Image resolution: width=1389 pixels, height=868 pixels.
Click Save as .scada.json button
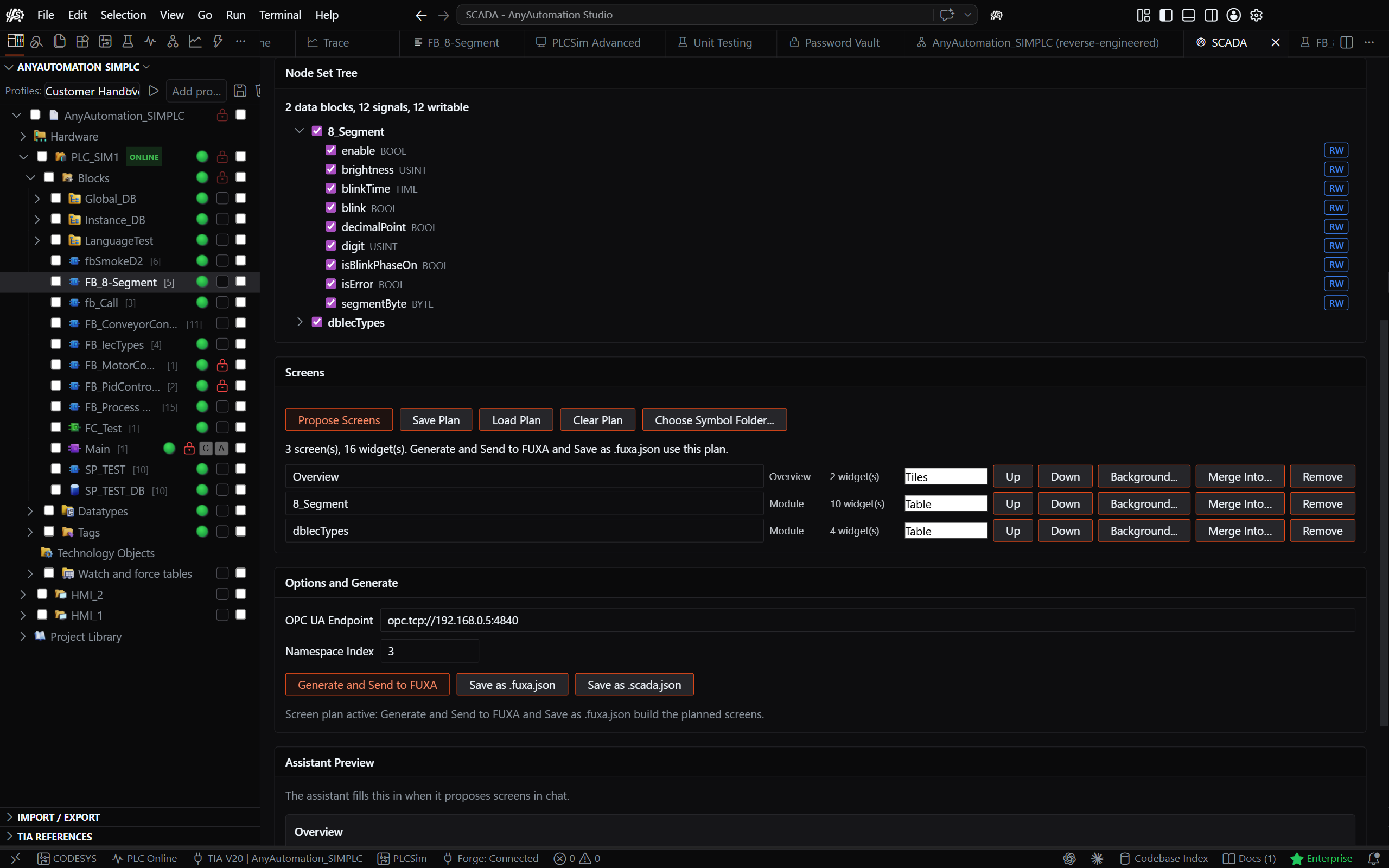tap(634, 684)
